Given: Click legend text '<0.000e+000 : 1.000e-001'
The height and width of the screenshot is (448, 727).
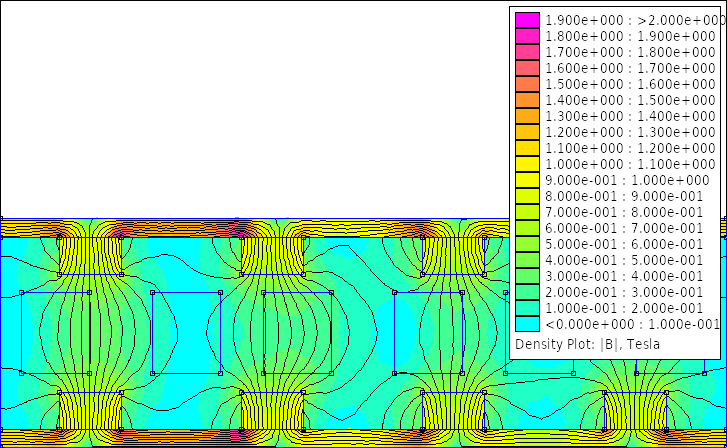Looking at the screenshot, I should click(x=632, y=324).
